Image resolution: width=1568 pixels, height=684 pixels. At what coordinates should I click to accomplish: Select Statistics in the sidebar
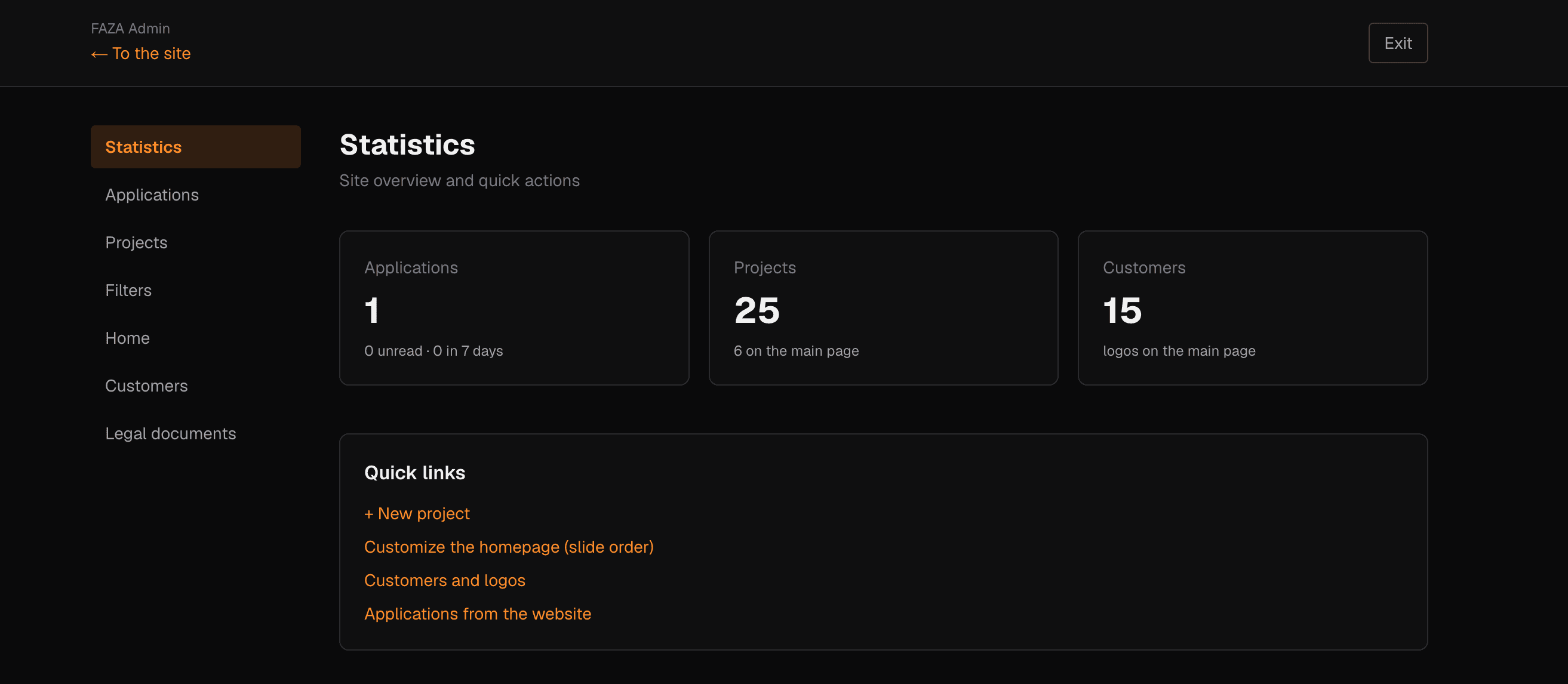[195, 147]
